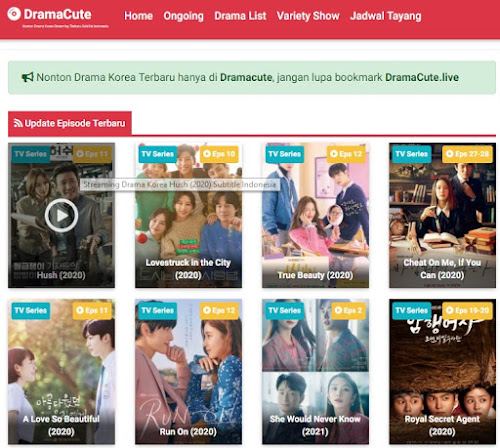Viewport: 500px width, 448px height.
Task: Open the Run On (2020) title link
Action: coord(188,432)
